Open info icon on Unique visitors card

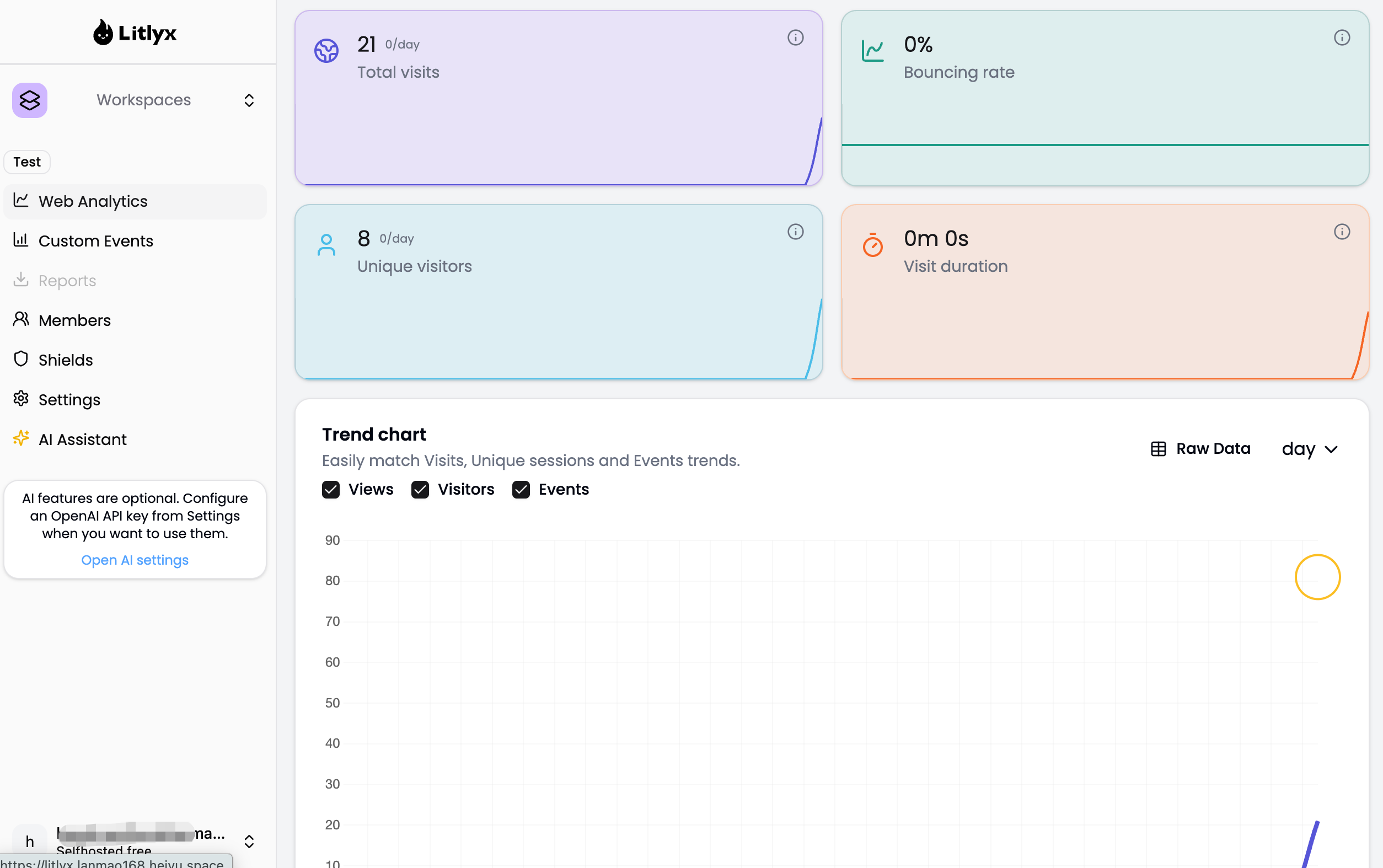point(795,232)
